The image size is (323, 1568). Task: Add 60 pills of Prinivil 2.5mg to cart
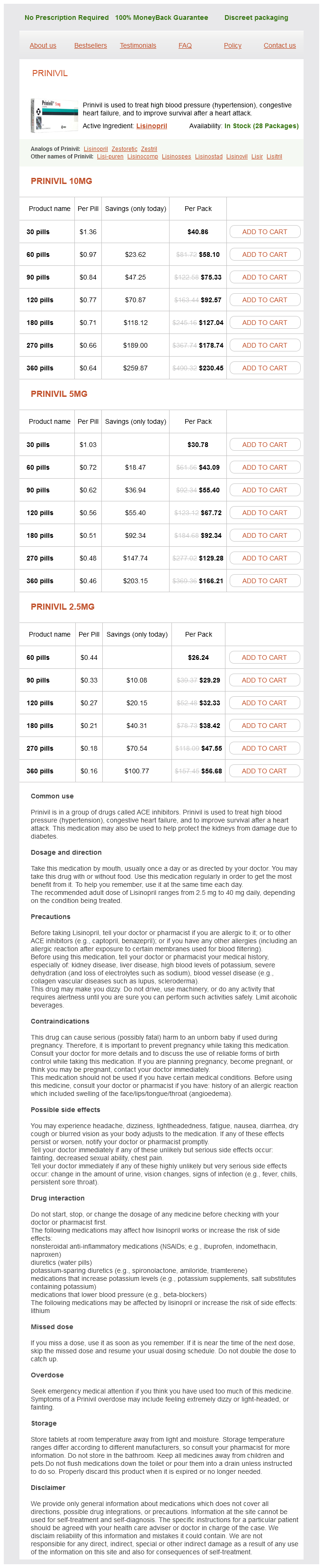(x=264, y=657)
